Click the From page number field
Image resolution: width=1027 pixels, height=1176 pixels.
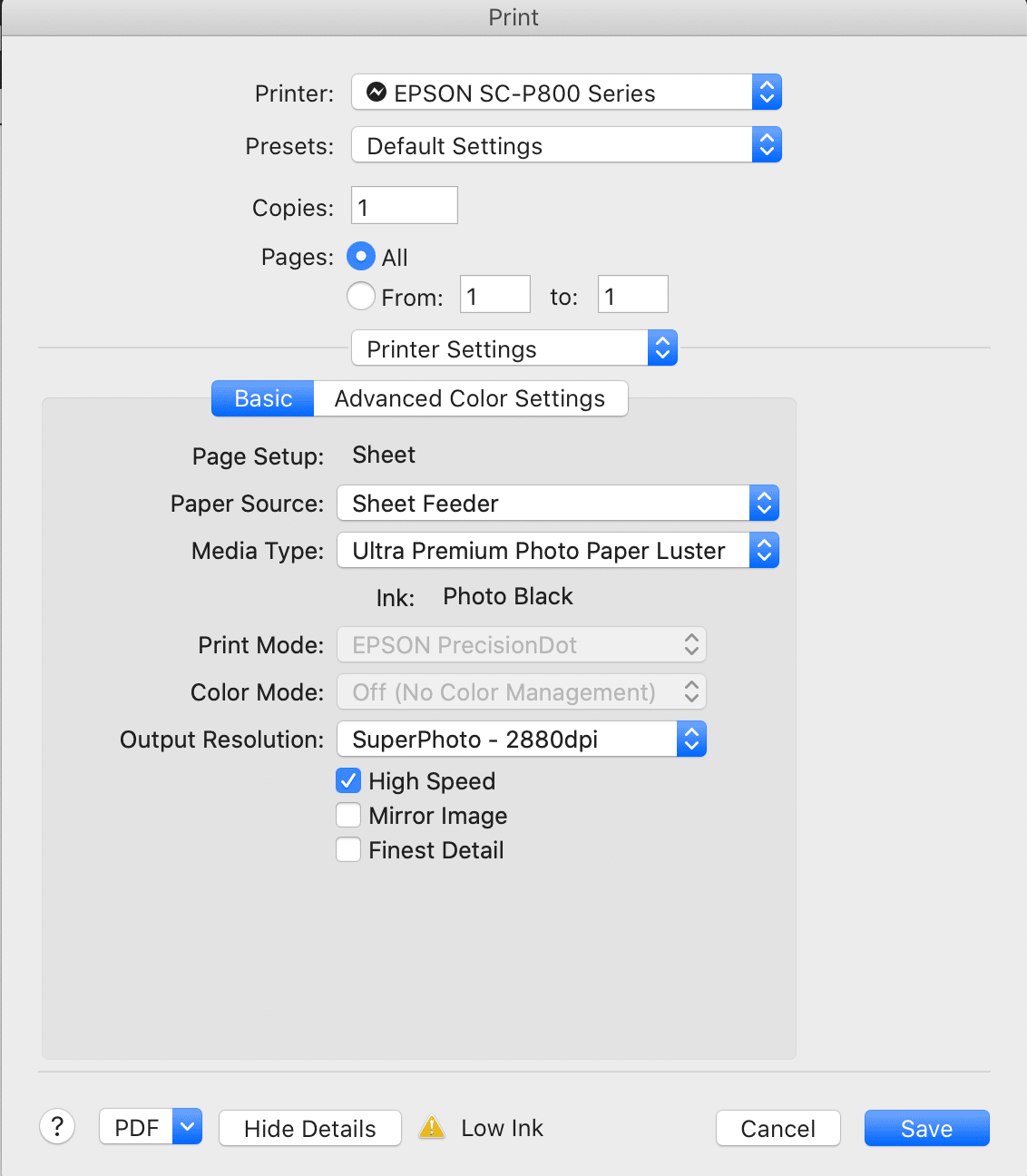(495, 294)
